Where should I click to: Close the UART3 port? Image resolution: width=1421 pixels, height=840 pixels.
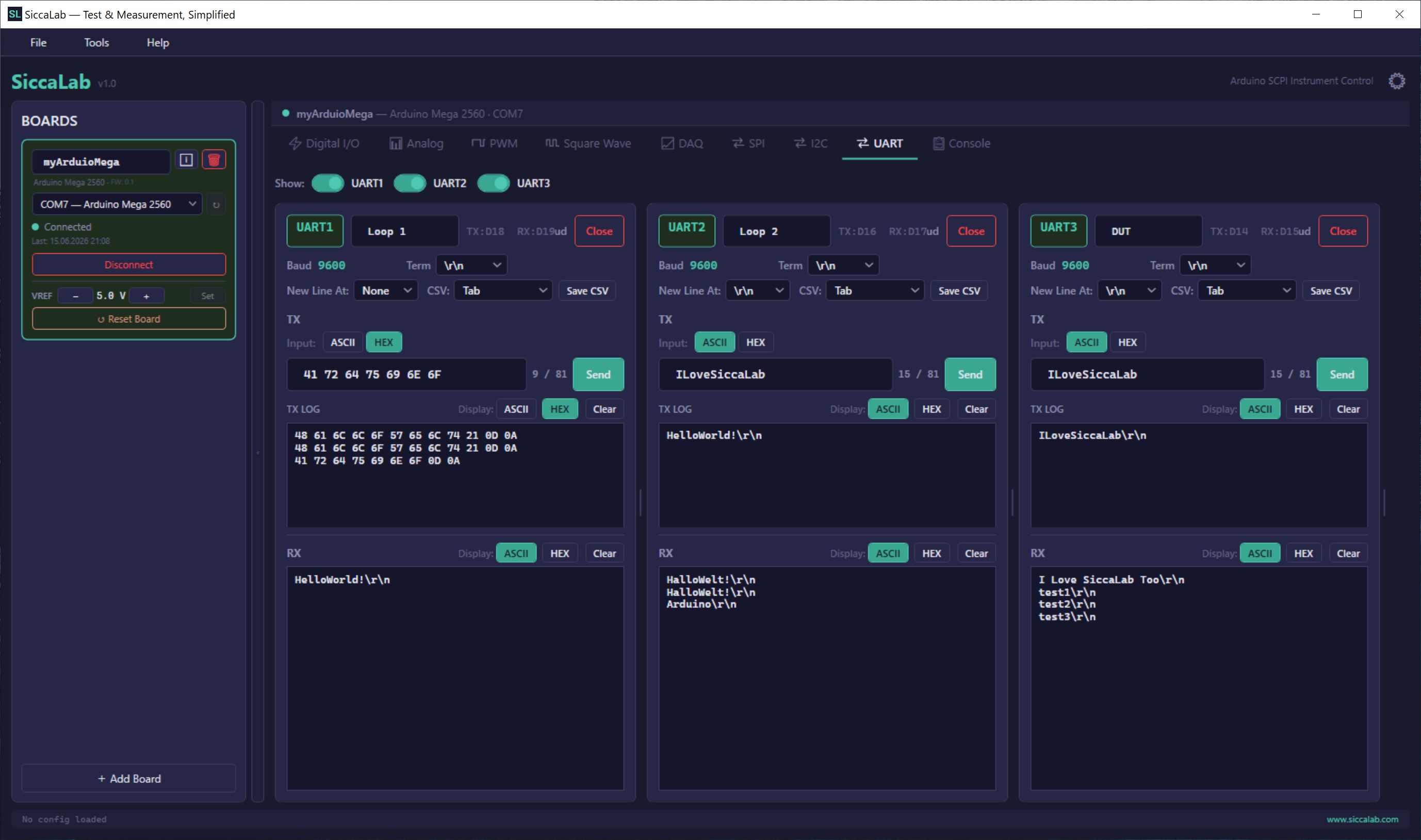click(x=1344, y=231)
